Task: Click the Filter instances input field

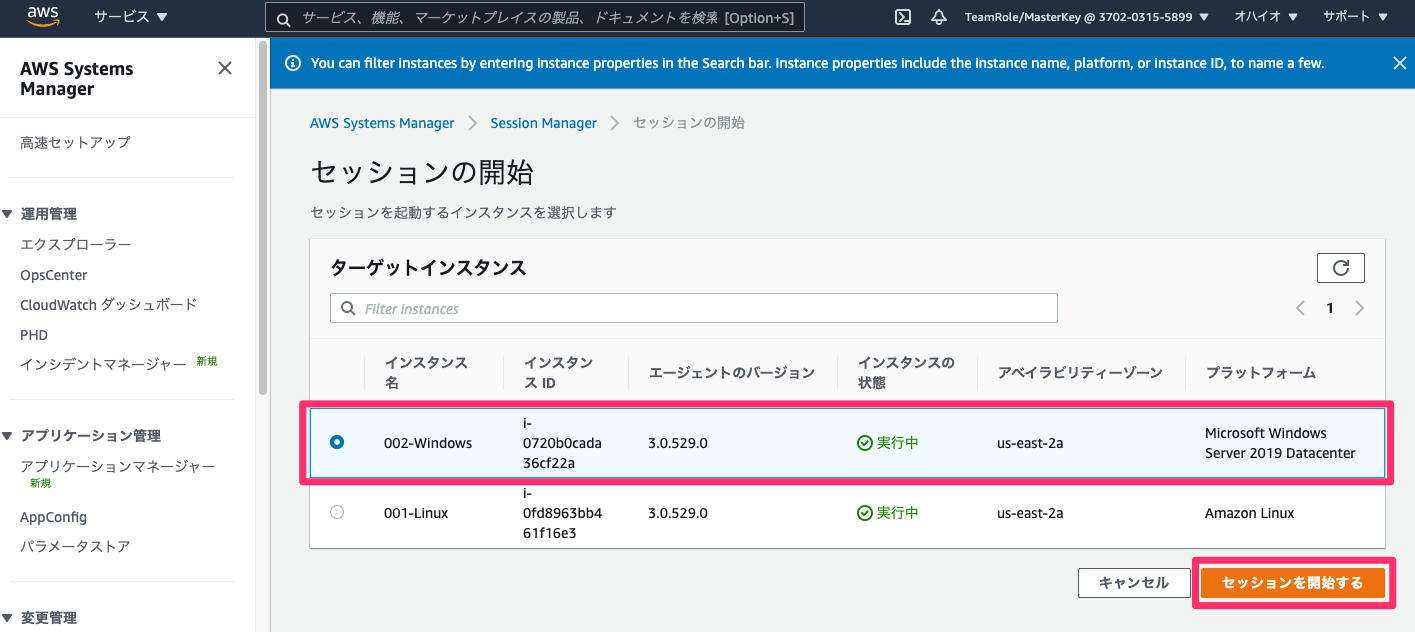Action: click(x=694, y=308)
